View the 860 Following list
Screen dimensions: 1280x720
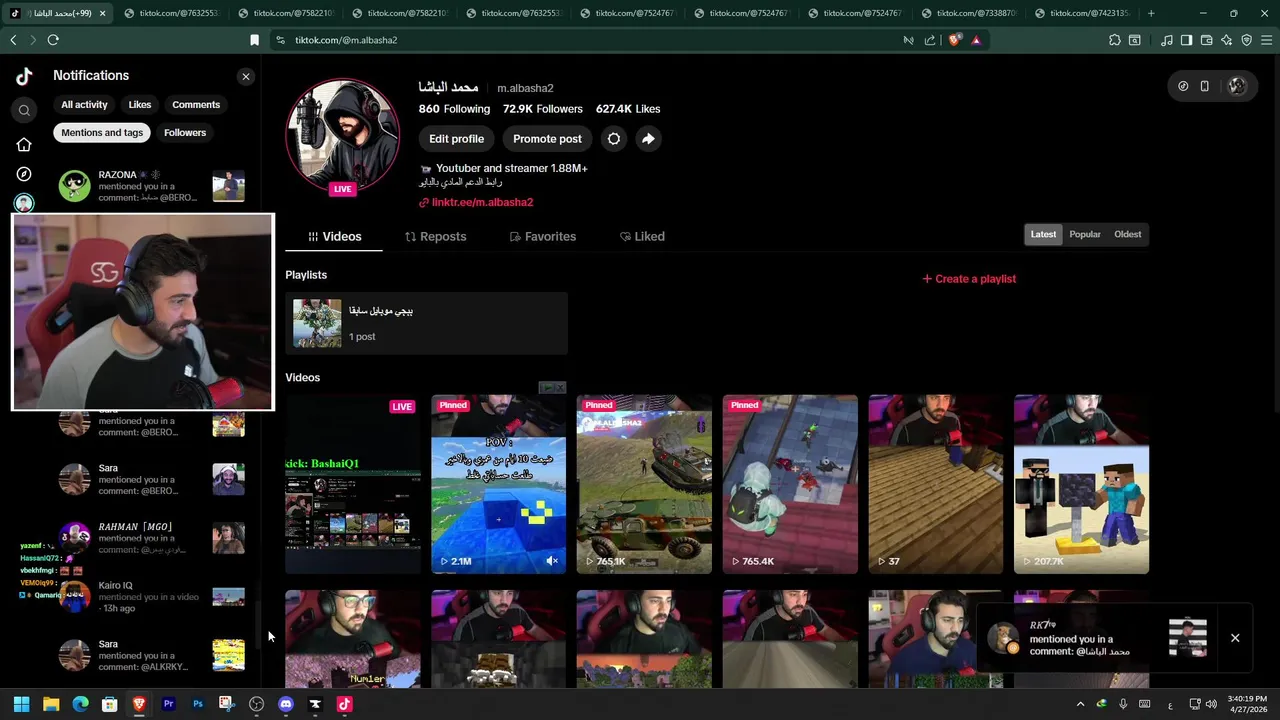pos(454,109)
